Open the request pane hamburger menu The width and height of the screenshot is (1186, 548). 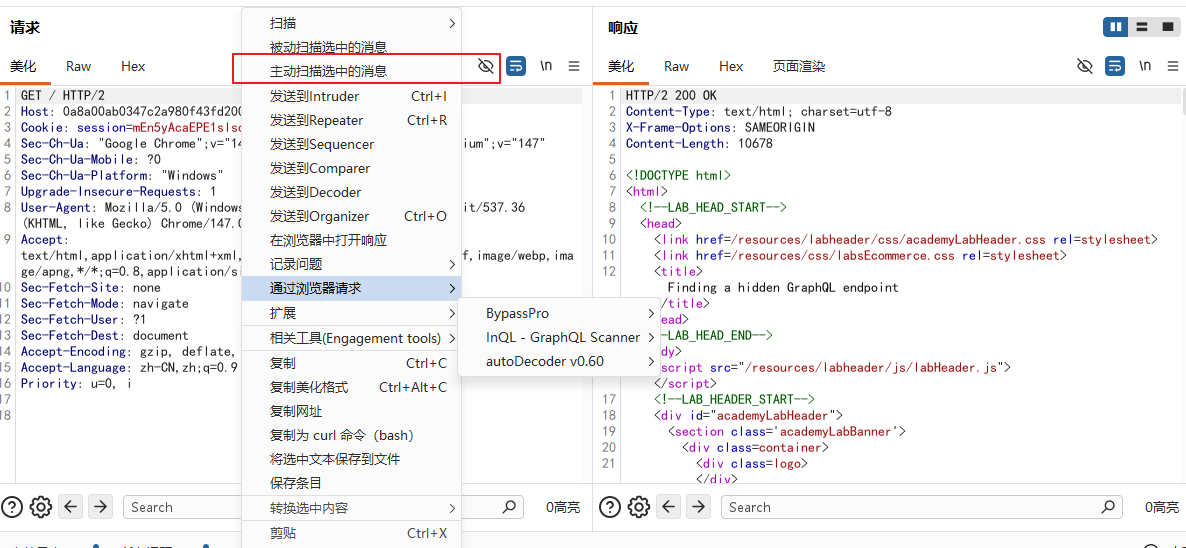[x=574, y=67]
